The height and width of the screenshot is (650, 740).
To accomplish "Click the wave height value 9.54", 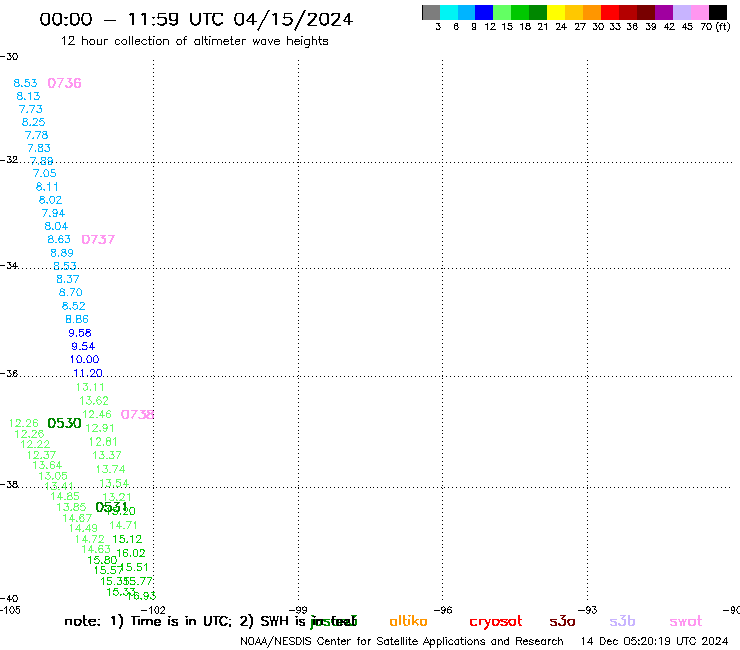I will [x=83, y=346].
